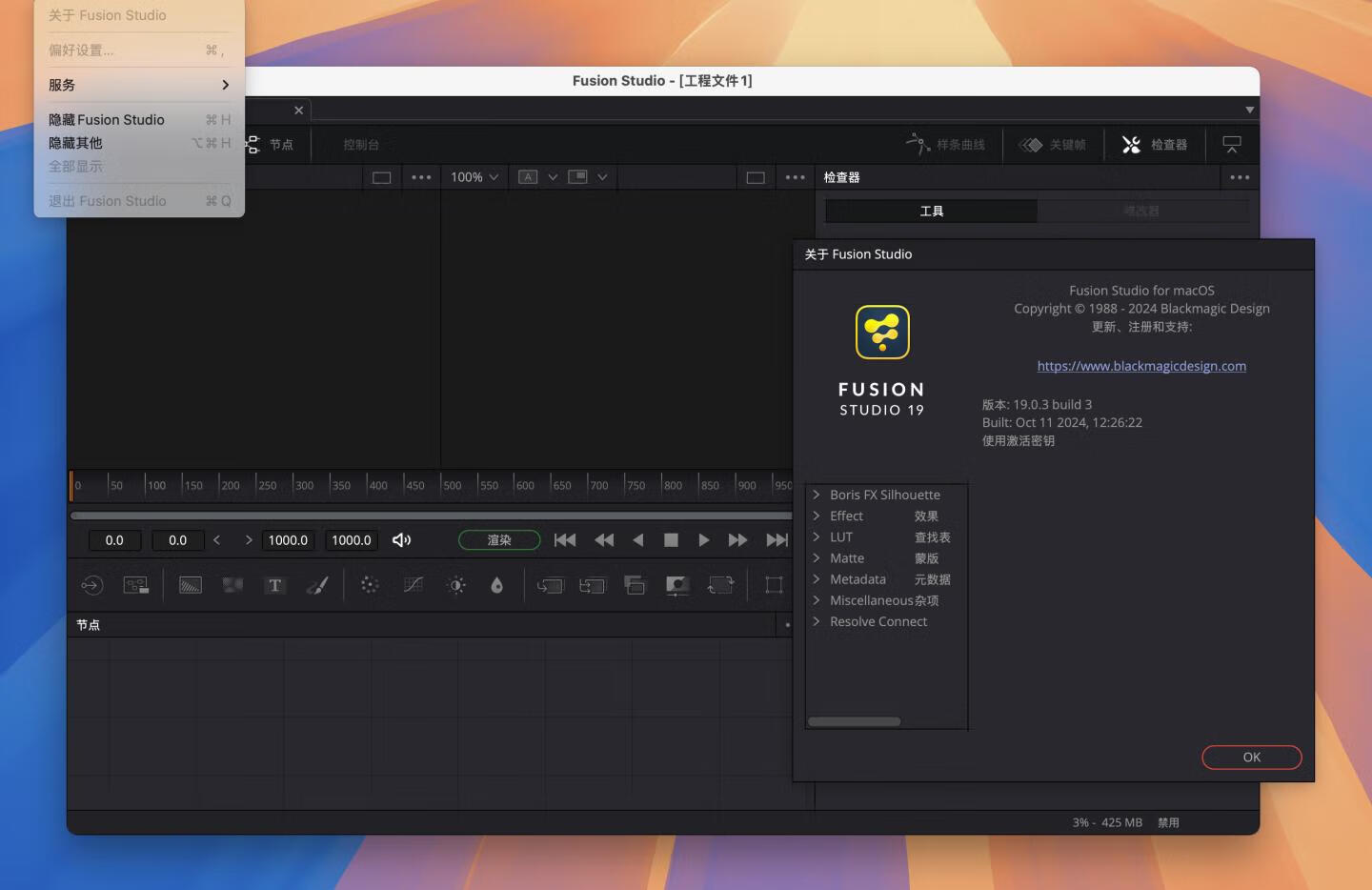Expand Boris FX Silhouette entry
Viewport: 1372px width, 890px height.
[817, 495]
